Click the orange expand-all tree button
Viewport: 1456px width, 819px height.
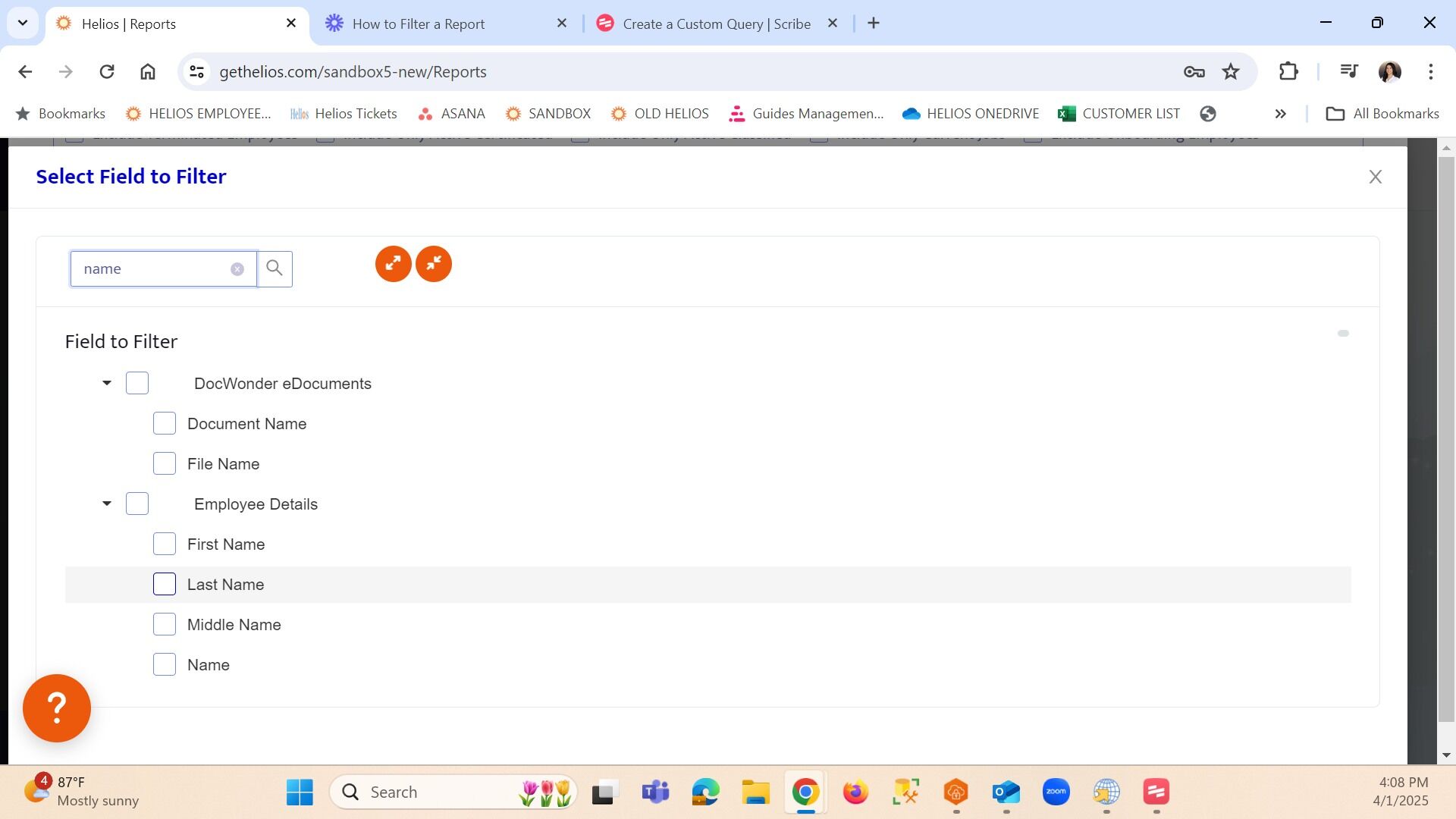click(393, 264)
